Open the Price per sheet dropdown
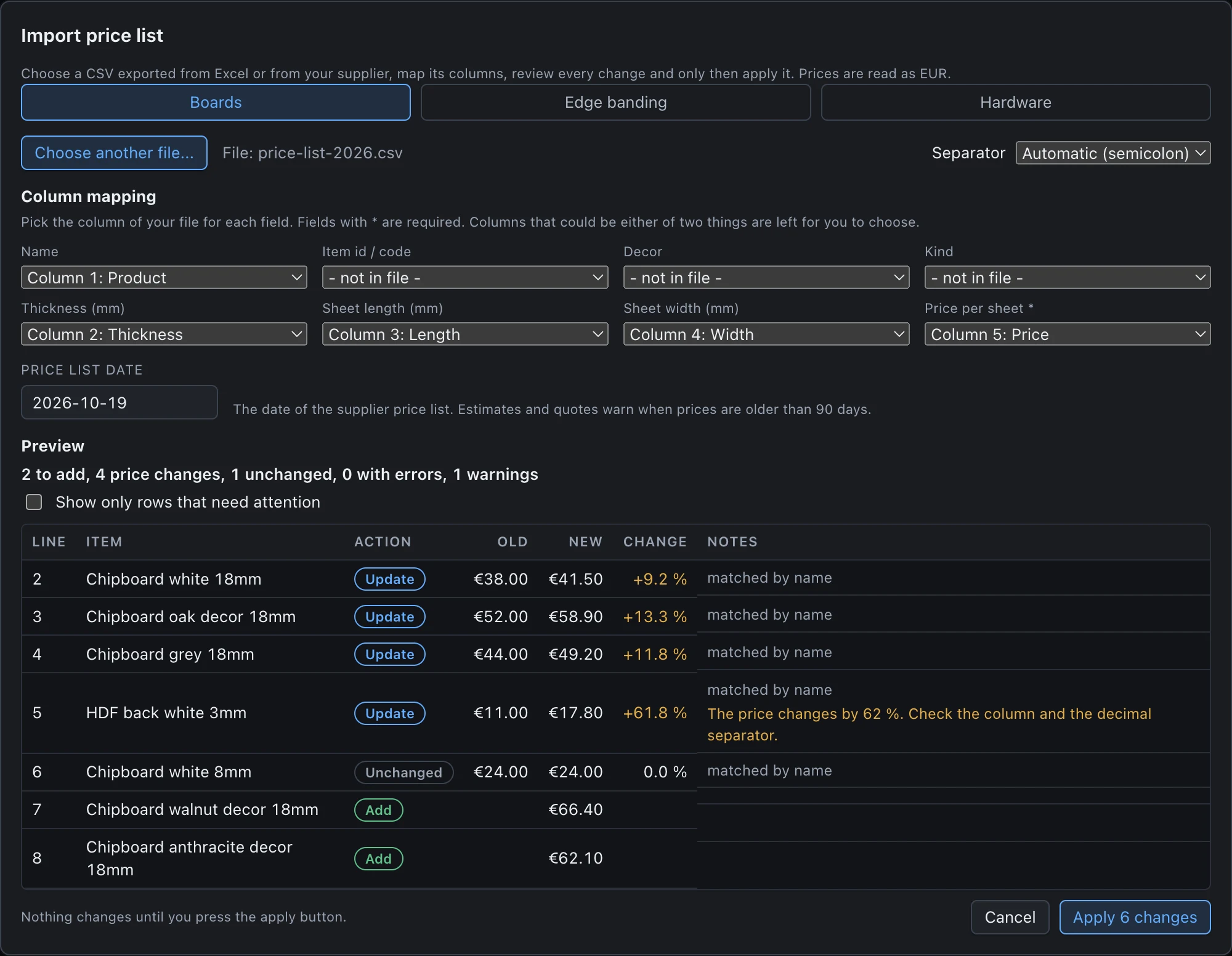Image resolution: width=1232 pixels, height=956 pixels. point(1068,334)
